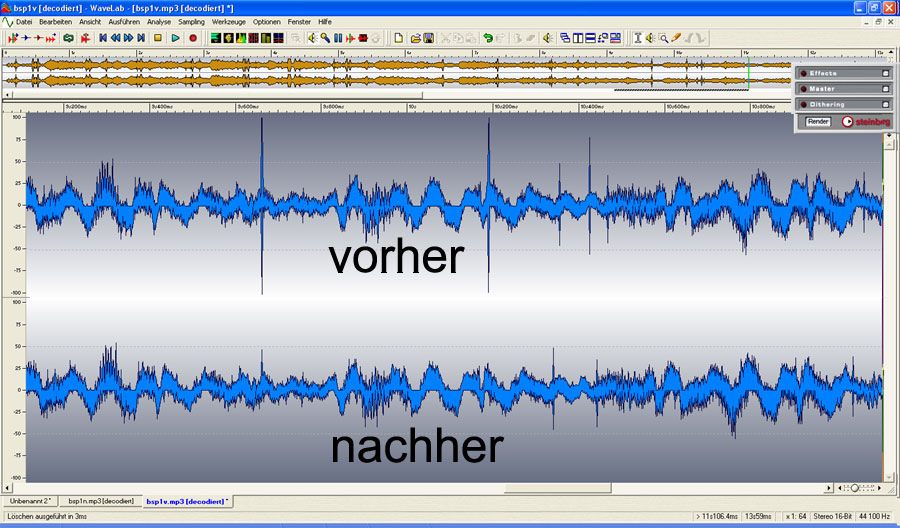Click the yellow Stop button
900x528 pixels.
tap(158, 38)
